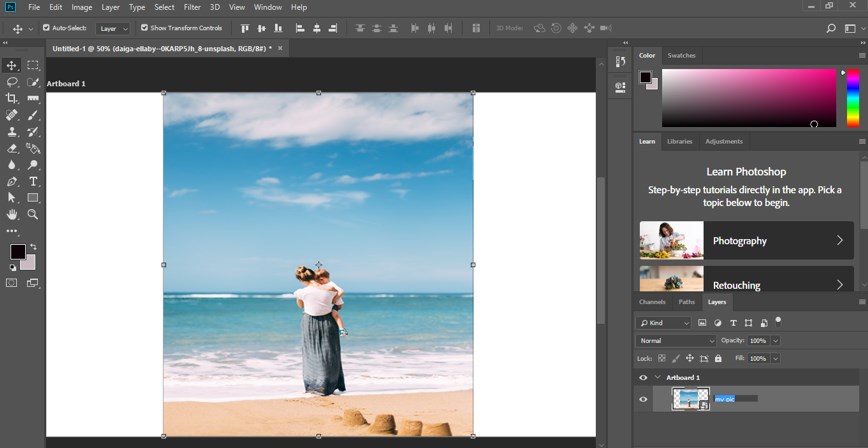Select the Lasso tool
This screenshot has width=868, height=448.
[x=12, y=82]
